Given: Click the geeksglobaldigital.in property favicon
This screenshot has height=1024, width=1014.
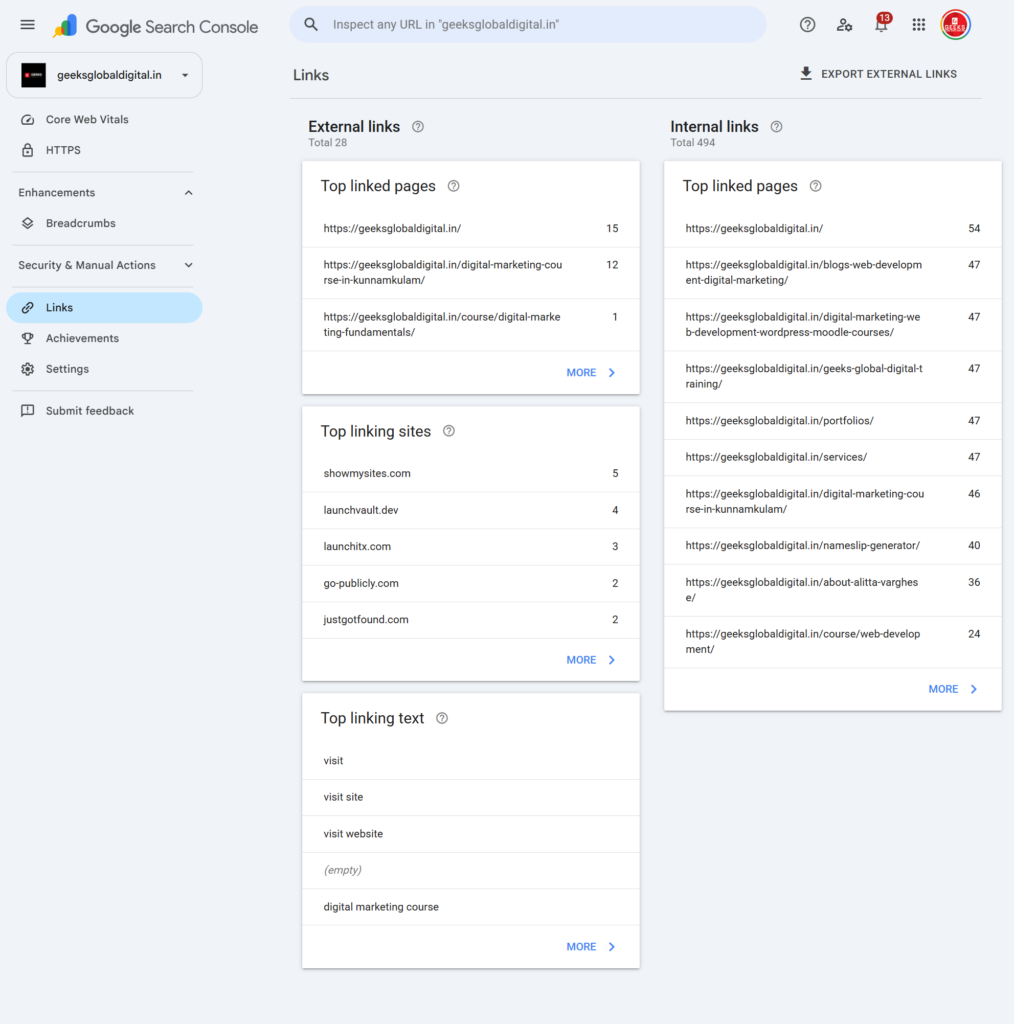Looking at the screenshot, I should point(33,75).
